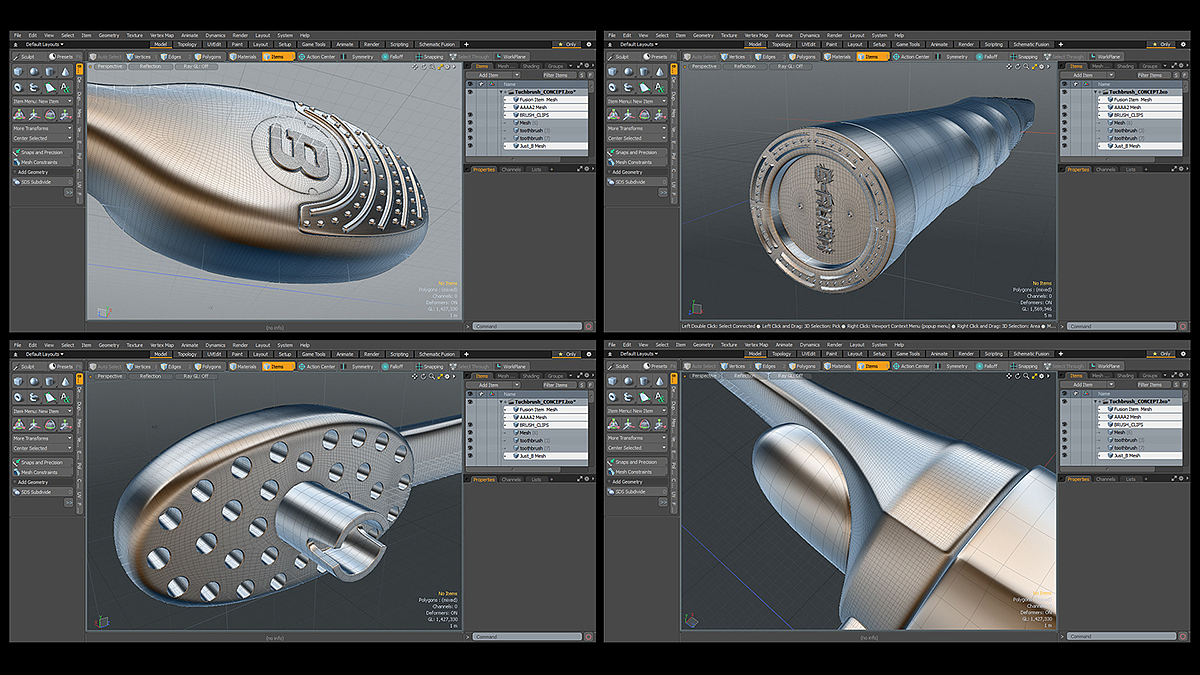Open Presets browser in top-left window
The width and height of the screenshot is (1200, 675).
coord(63,57)
